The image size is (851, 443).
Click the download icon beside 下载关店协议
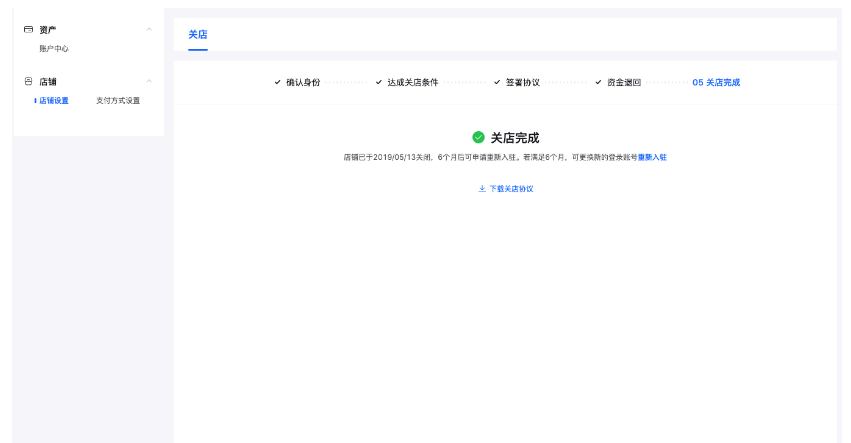482,188
